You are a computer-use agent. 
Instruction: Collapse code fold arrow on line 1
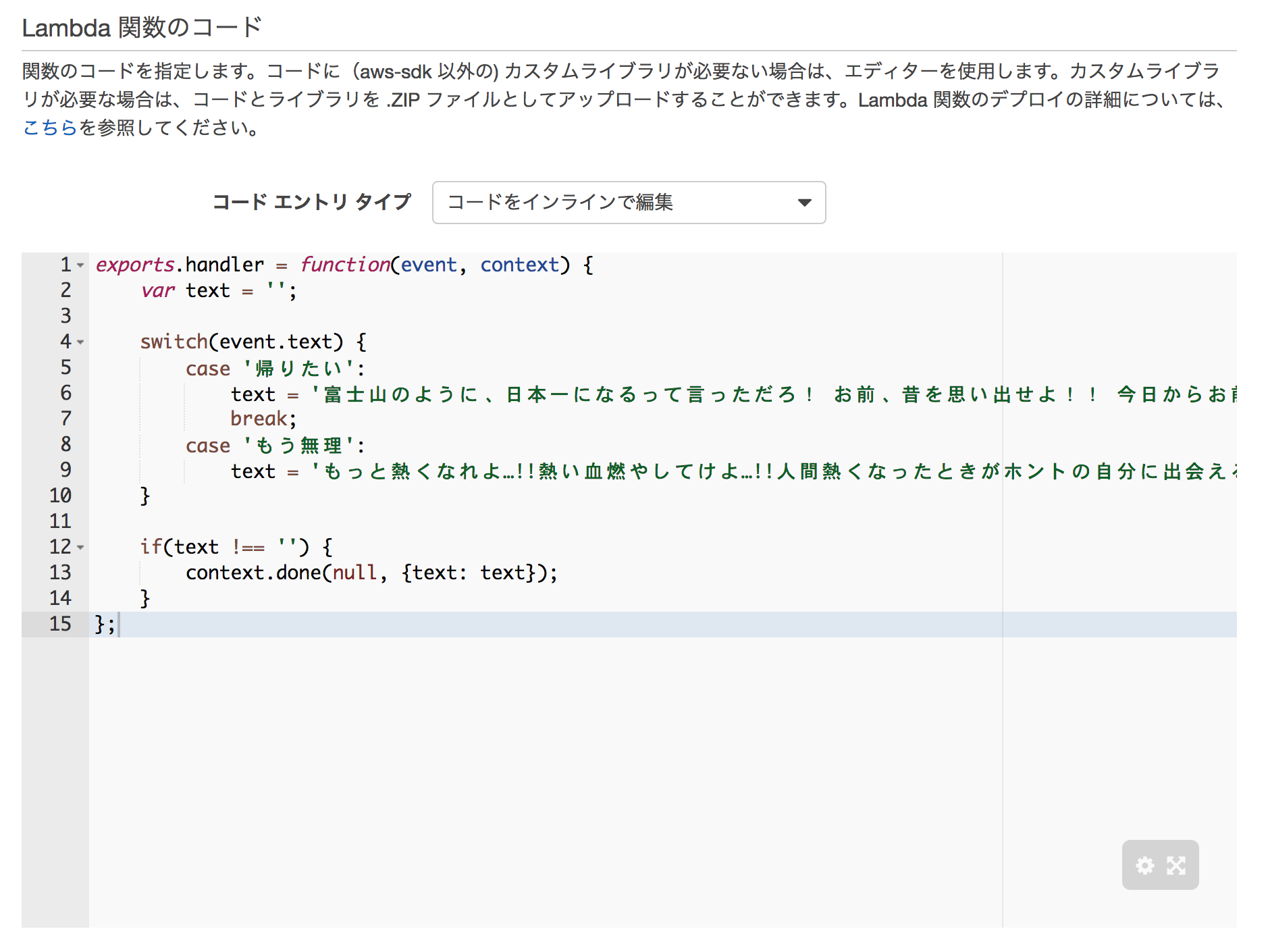(x=80, y=265)
